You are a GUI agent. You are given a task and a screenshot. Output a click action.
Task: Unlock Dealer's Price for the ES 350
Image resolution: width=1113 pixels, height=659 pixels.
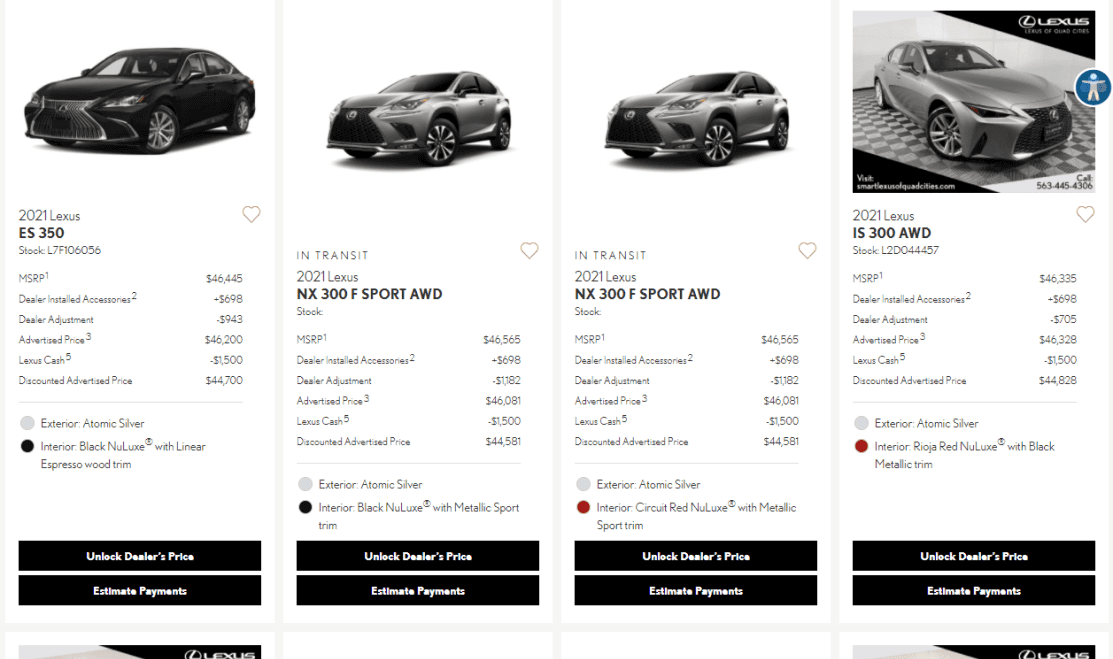[139, 556]
